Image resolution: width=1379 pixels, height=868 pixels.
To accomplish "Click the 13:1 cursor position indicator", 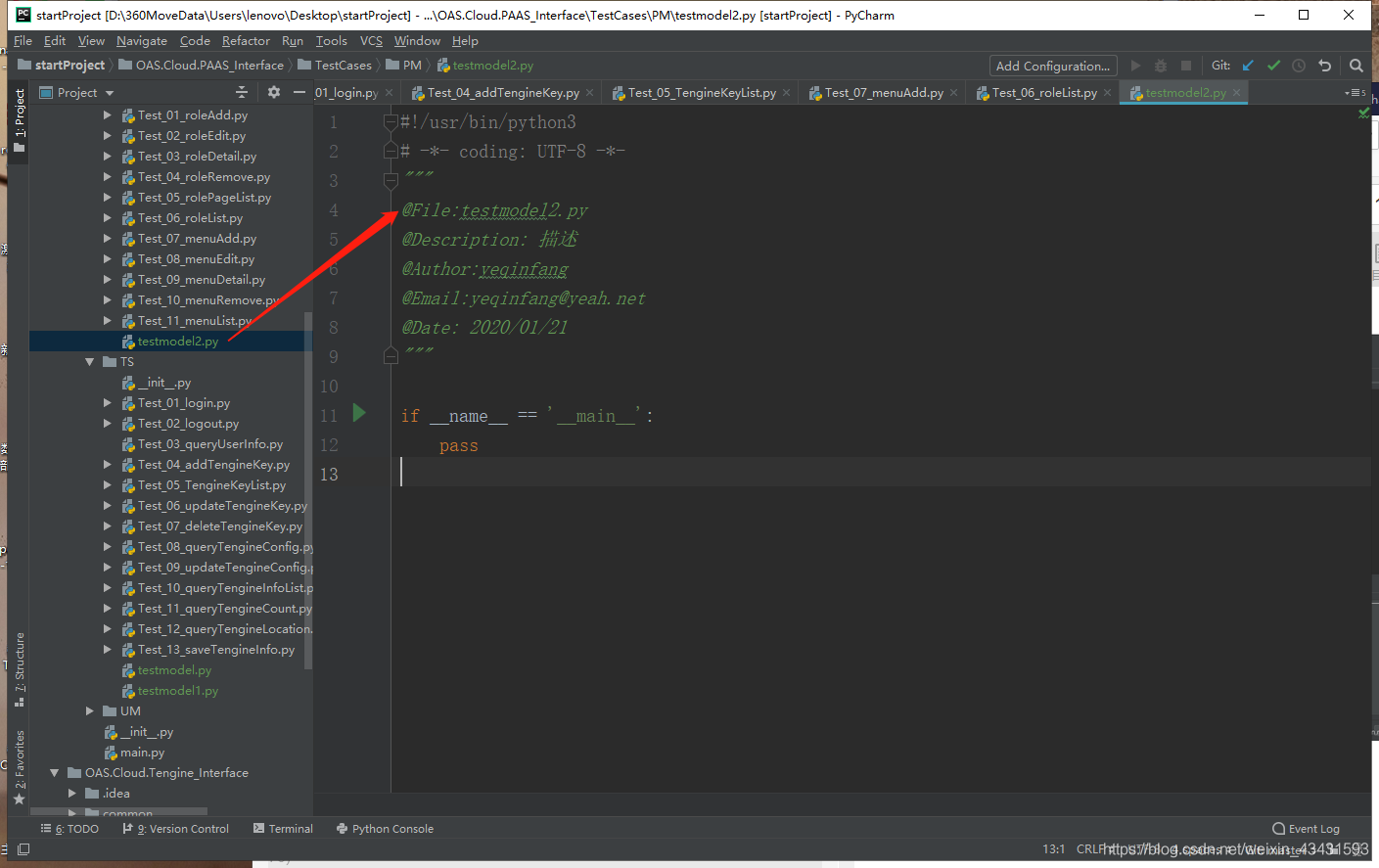I will (x=1053, y=849).
